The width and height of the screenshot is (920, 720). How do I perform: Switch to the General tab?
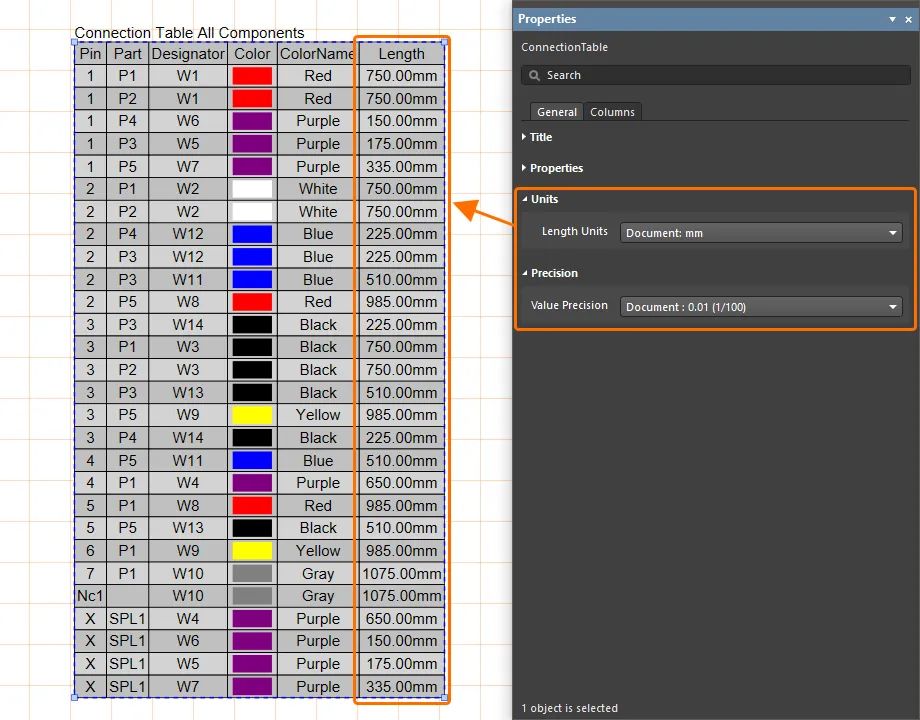point(556,112)
